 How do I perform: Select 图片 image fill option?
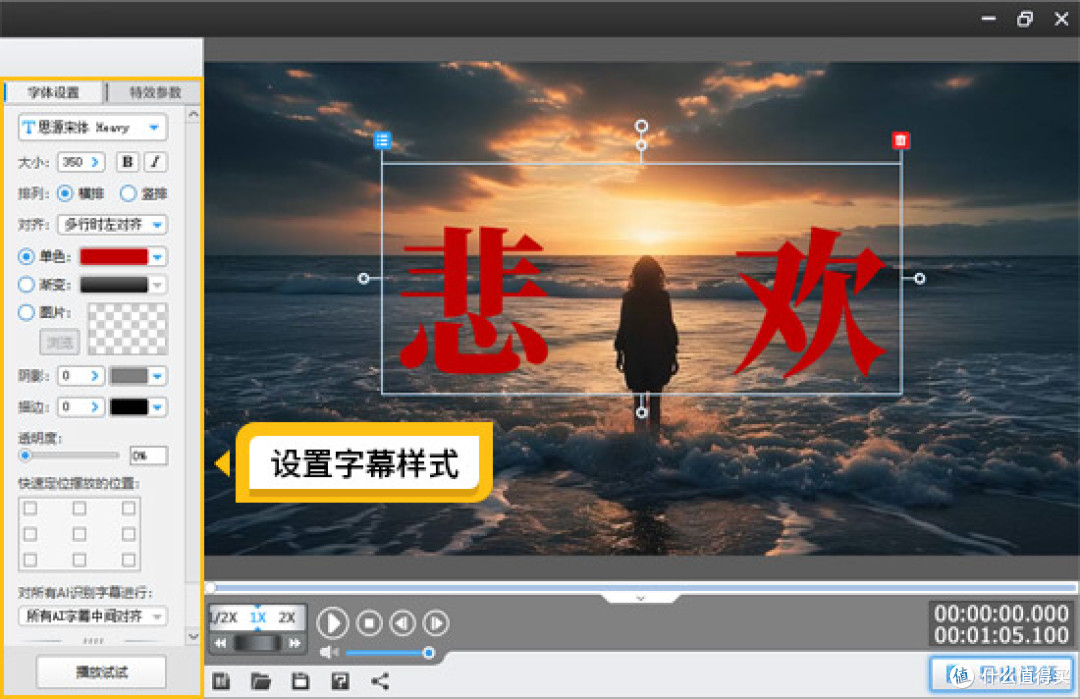(26, 313)
